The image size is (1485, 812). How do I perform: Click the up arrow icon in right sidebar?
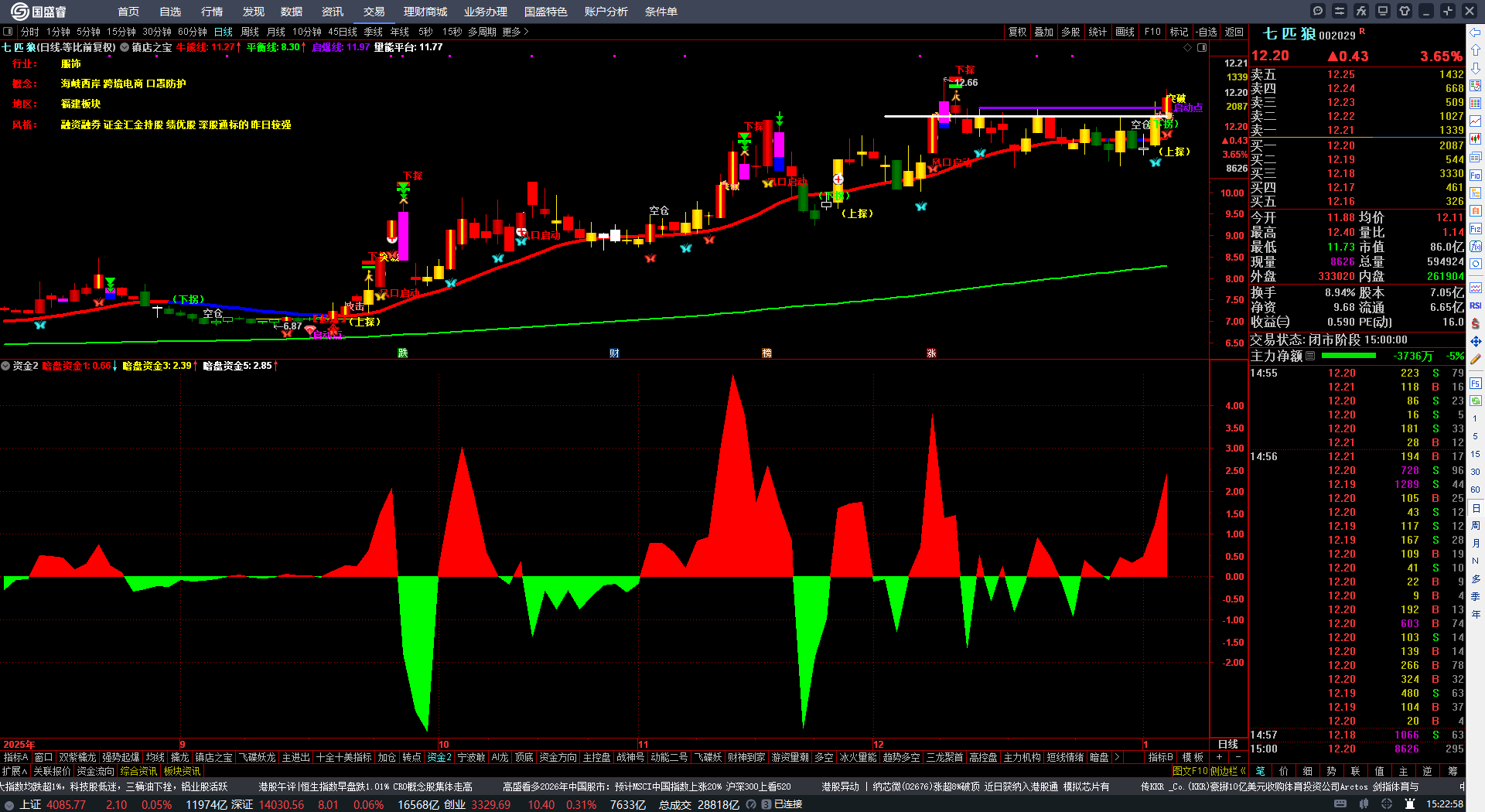[x=1476, y=50]
